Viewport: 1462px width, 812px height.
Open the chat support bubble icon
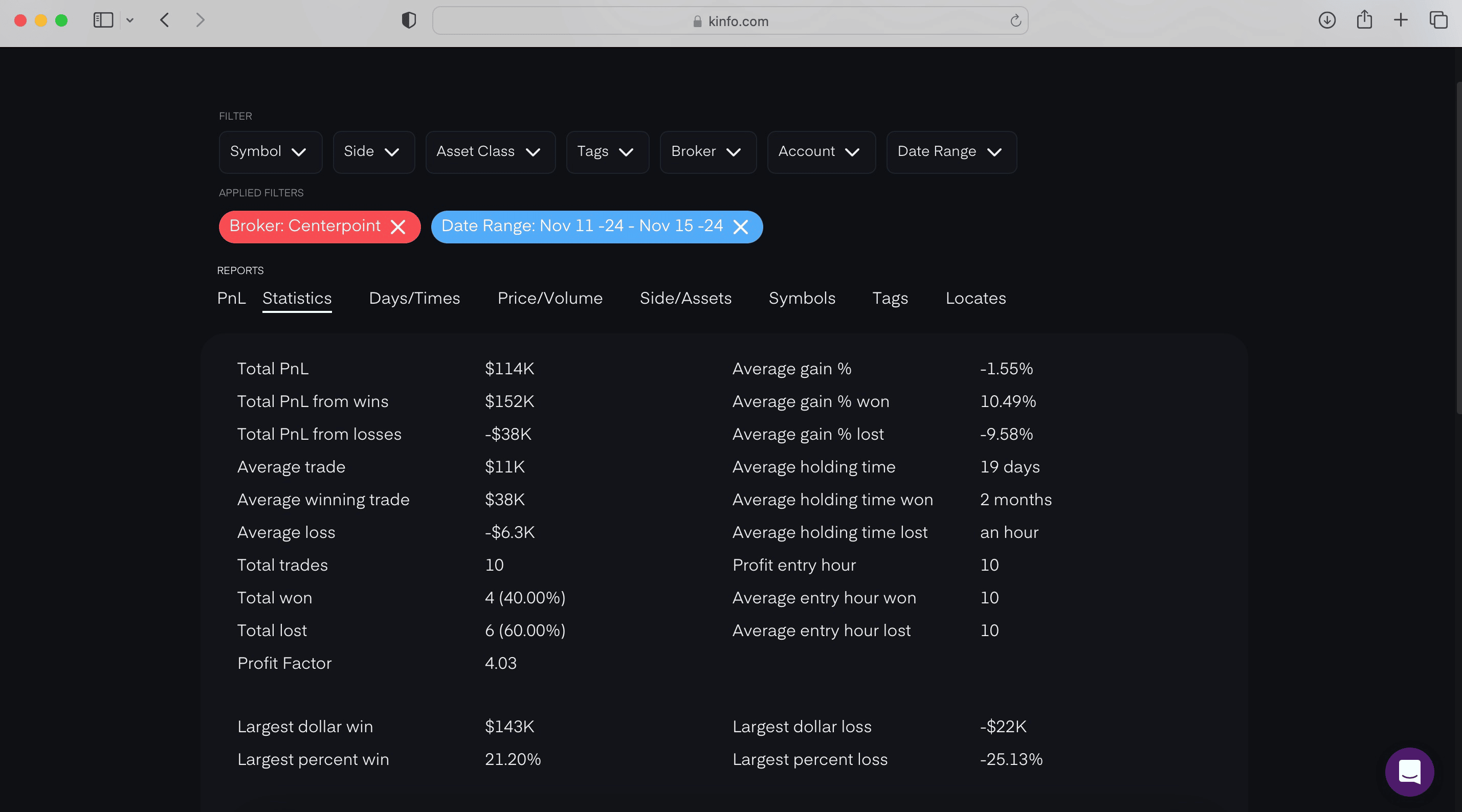click(1409, 772)
